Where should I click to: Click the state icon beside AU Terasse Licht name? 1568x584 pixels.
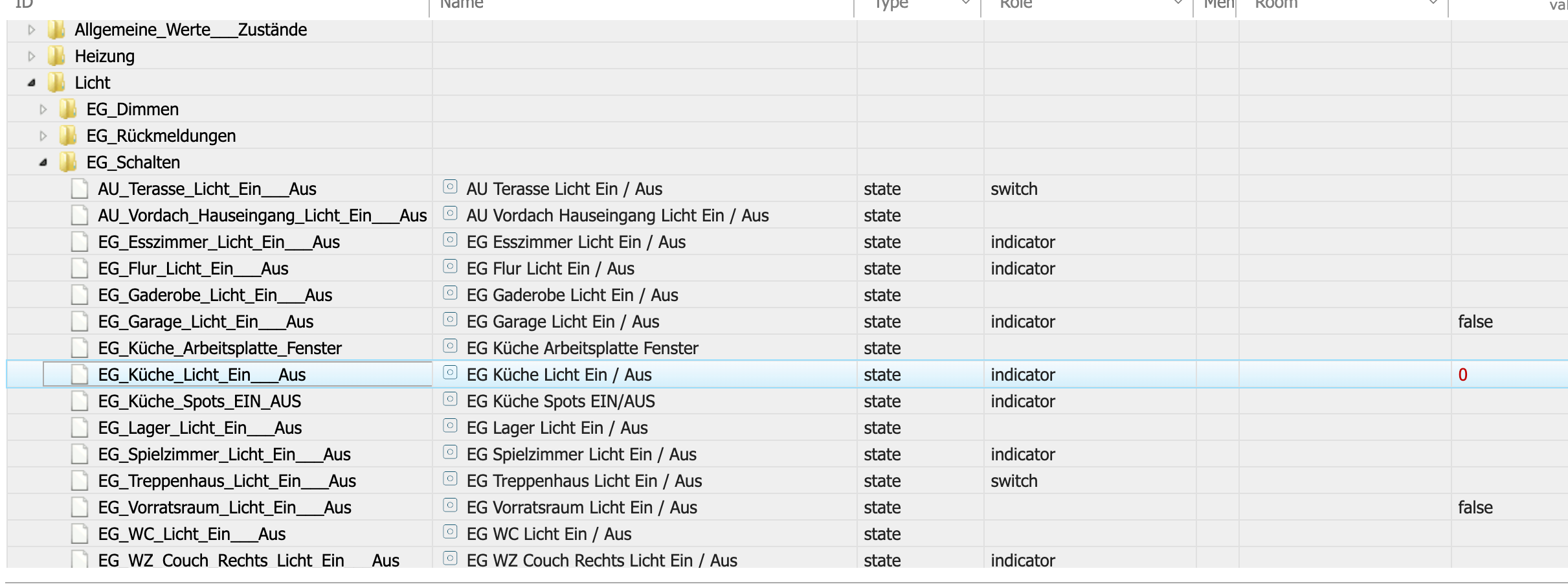(x=450, y=188)
